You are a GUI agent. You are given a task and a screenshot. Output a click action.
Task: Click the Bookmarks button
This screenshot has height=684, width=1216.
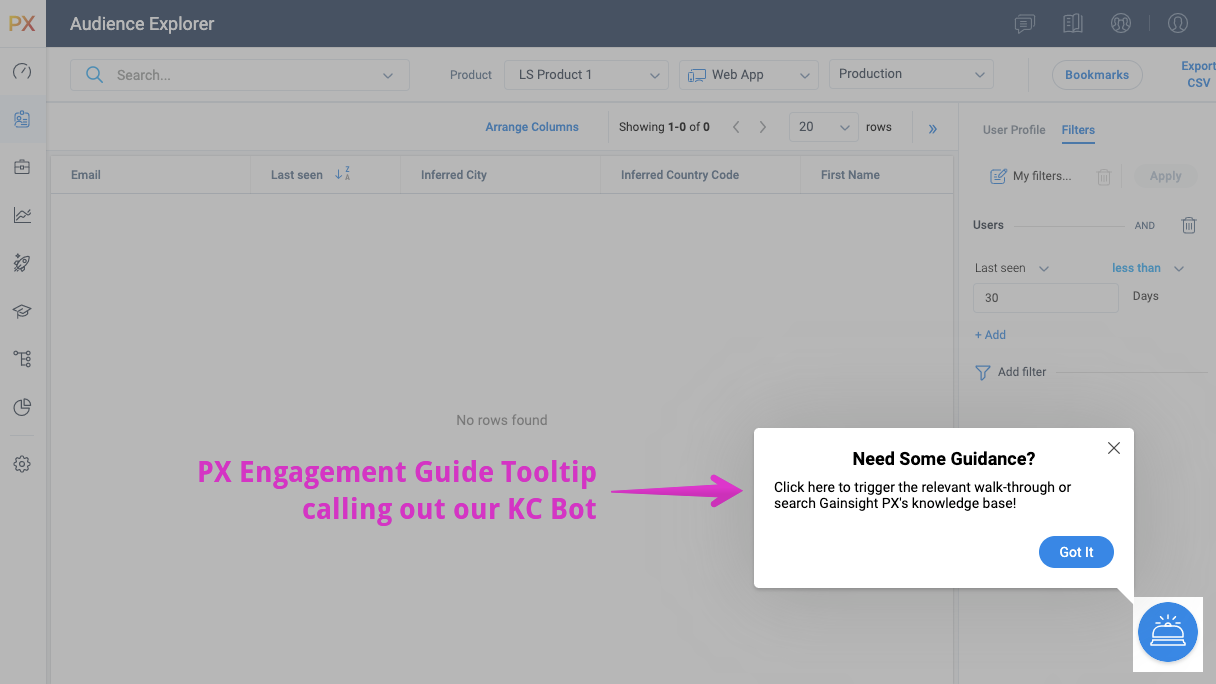click(x=1097, y=75)
